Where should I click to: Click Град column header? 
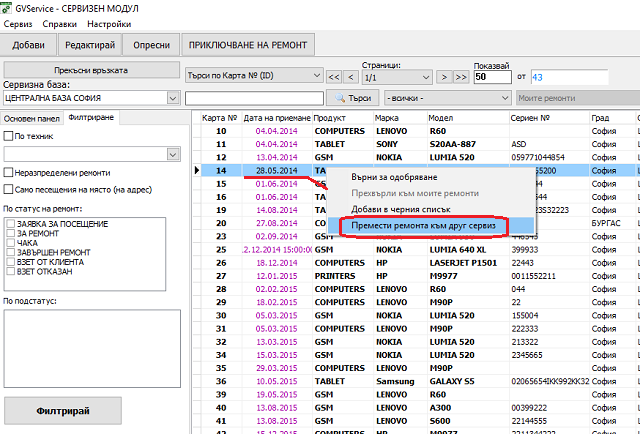(612, 118)
